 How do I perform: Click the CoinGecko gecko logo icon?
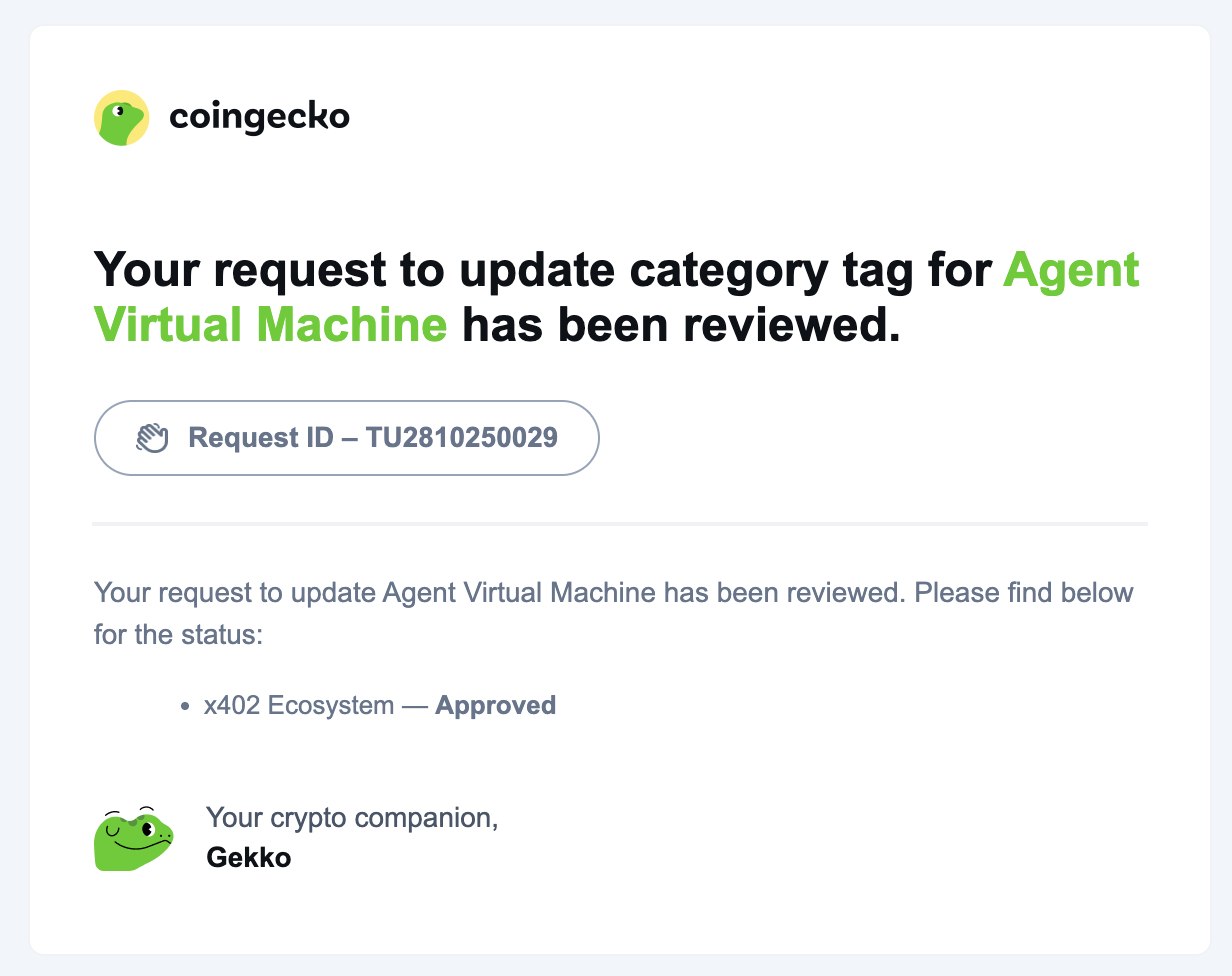[x=121, y=118]
